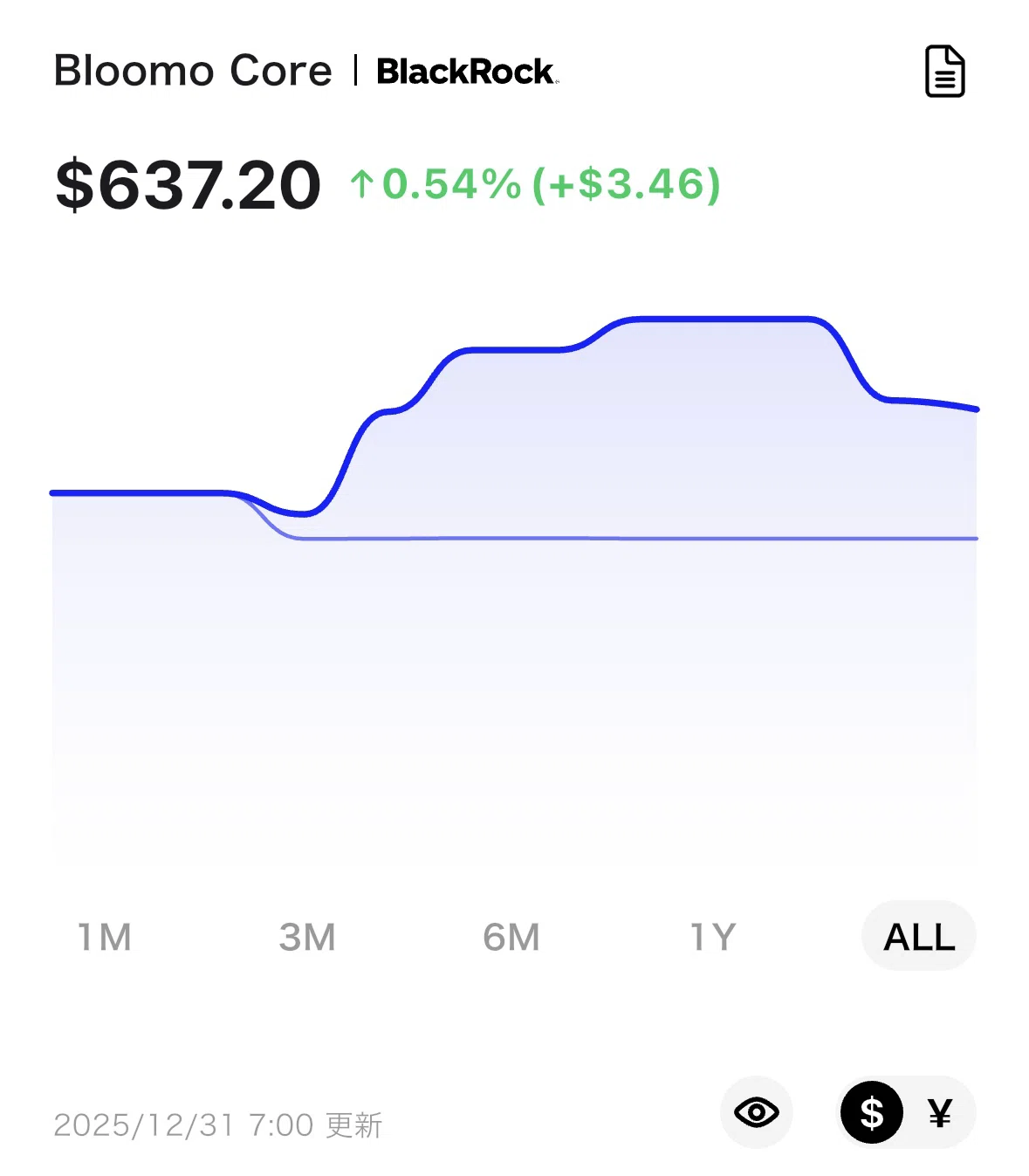Tap the $637.20 portfolio value
Image resolution: width=1029 pixels, height=1176 pixels.
coord(188,185)
